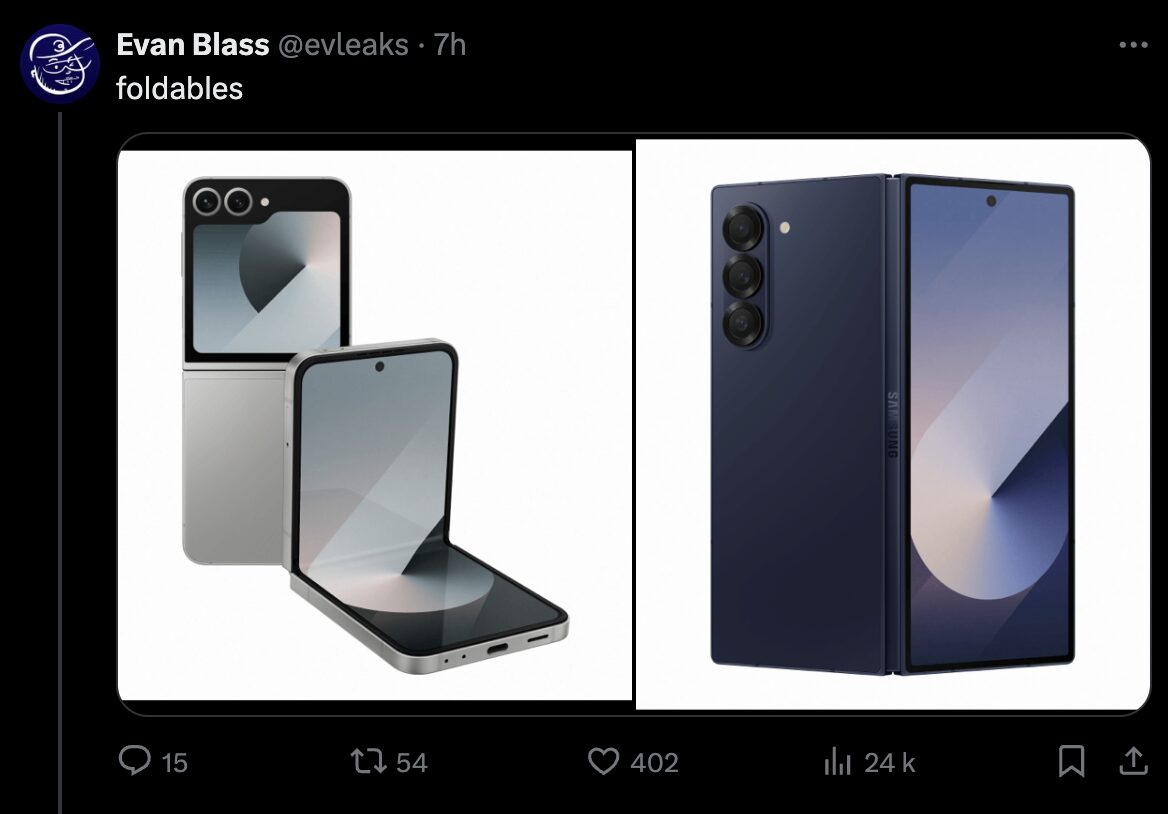This screenshot has height=814, width=1168.
Task: Click the reply speech bubble icon
Action: [x=135, y=760]
